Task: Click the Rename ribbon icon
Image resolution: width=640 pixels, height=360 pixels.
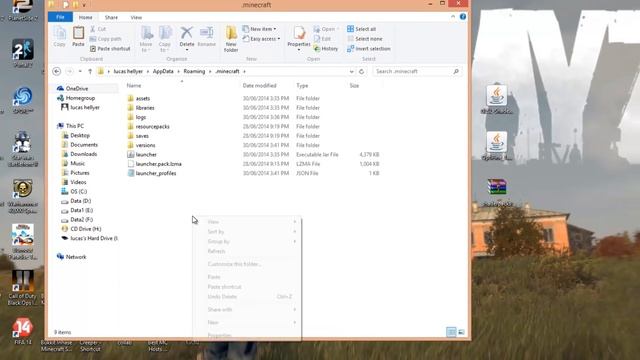Action: click(207, 36)
